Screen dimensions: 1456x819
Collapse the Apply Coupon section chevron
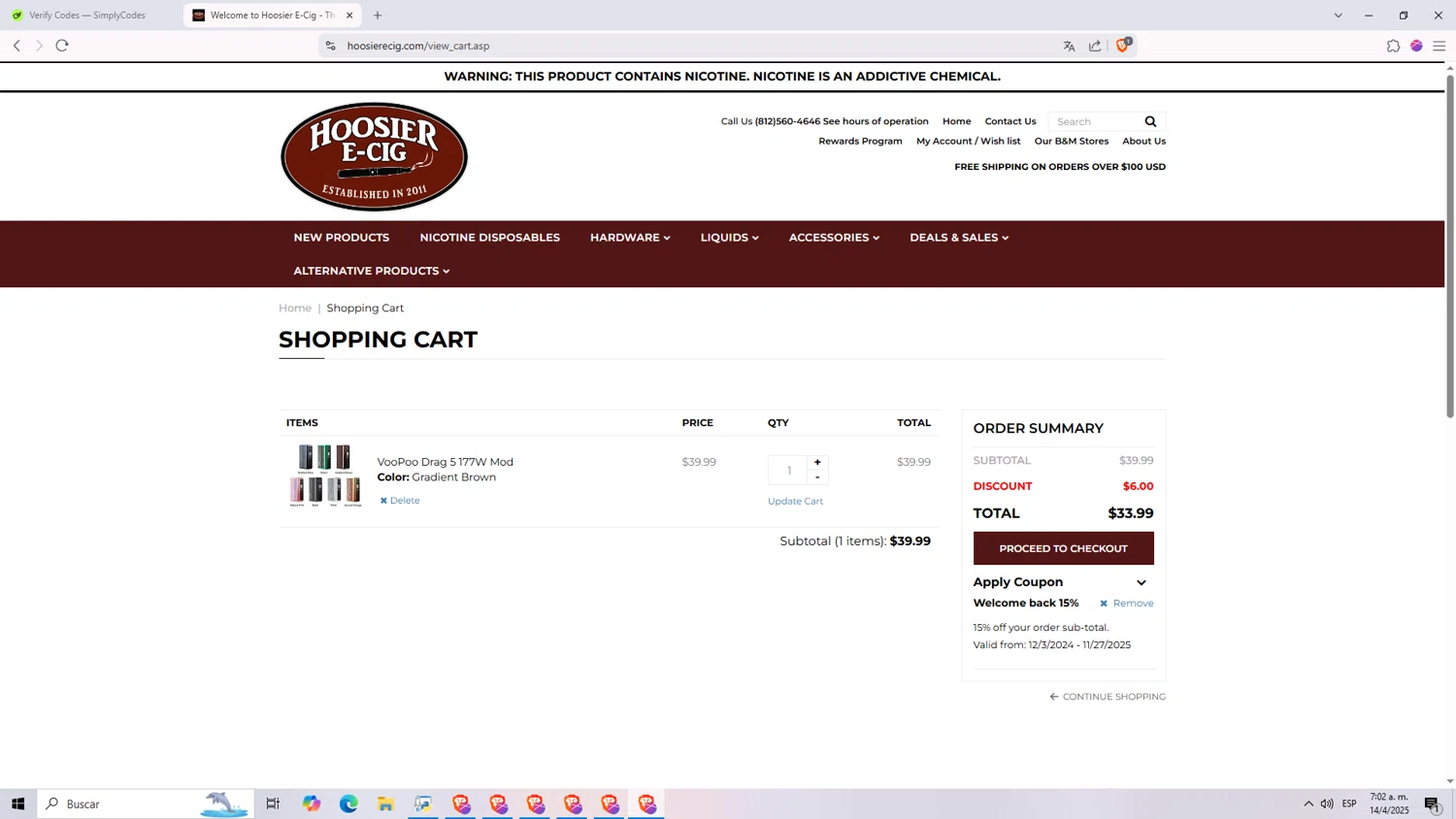tap(1142, 582)
